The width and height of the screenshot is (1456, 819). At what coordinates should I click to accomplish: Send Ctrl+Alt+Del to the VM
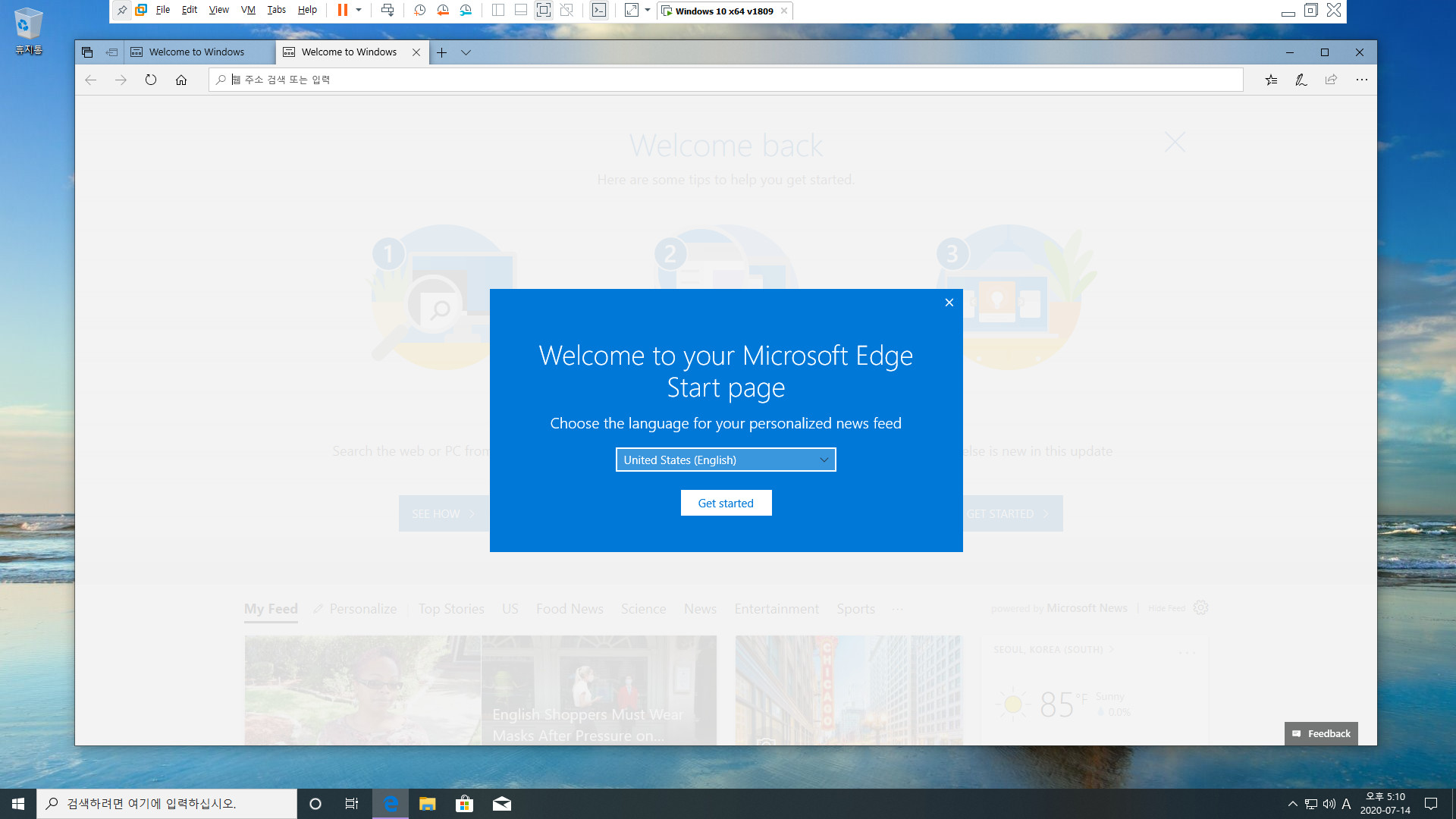(388, 11)
